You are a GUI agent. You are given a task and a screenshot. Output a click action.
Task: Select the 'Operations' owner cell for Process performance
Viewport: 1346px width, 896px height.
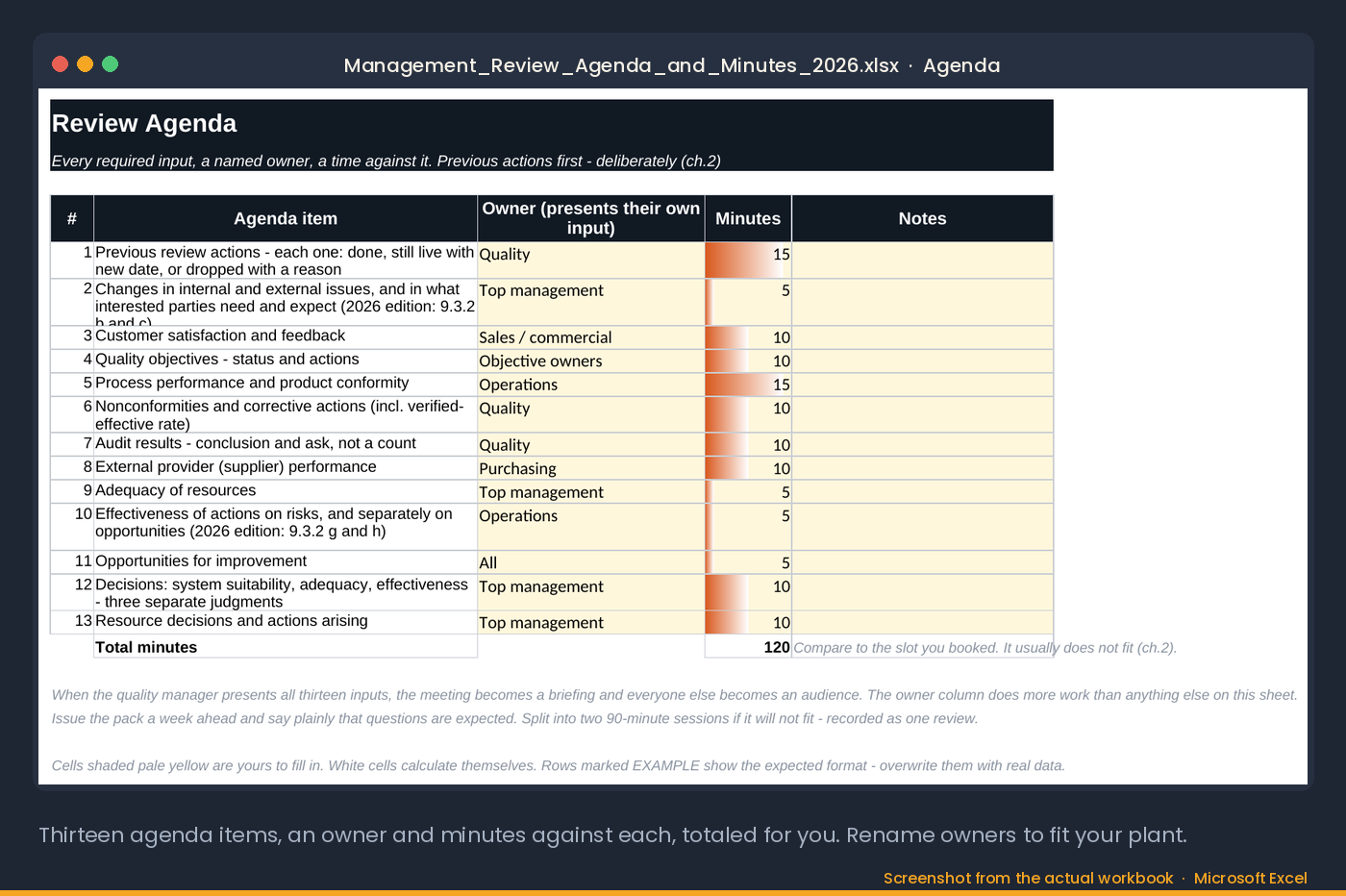591,385
